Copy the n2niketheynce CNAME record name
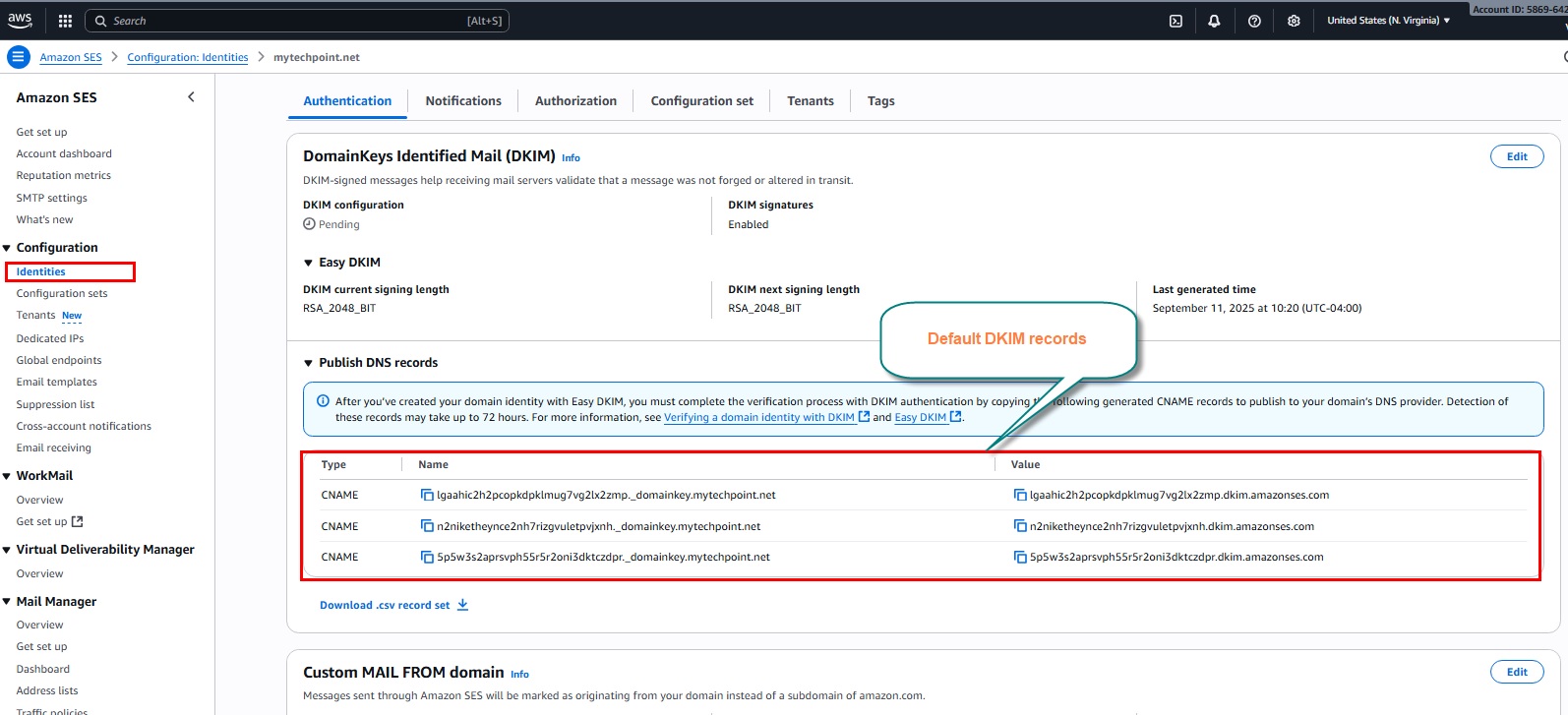The width and height of the screenshot is (1568, 715). click(427, 526)
